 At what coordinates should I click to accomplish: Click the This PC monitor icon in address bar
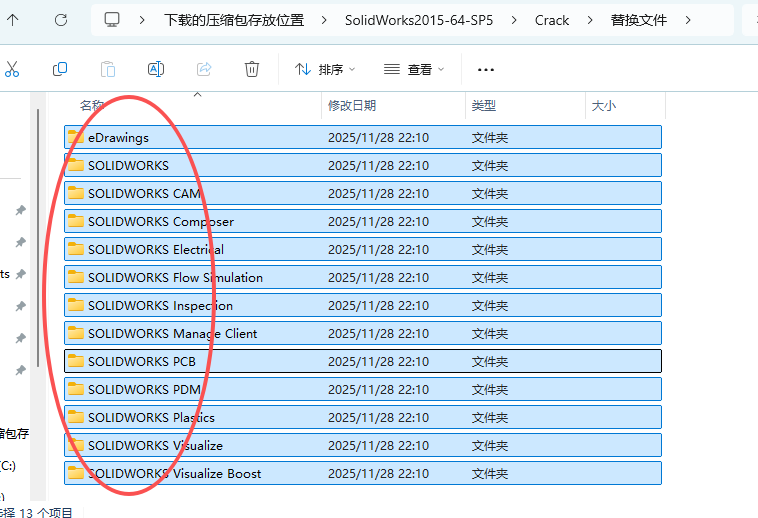112,20
